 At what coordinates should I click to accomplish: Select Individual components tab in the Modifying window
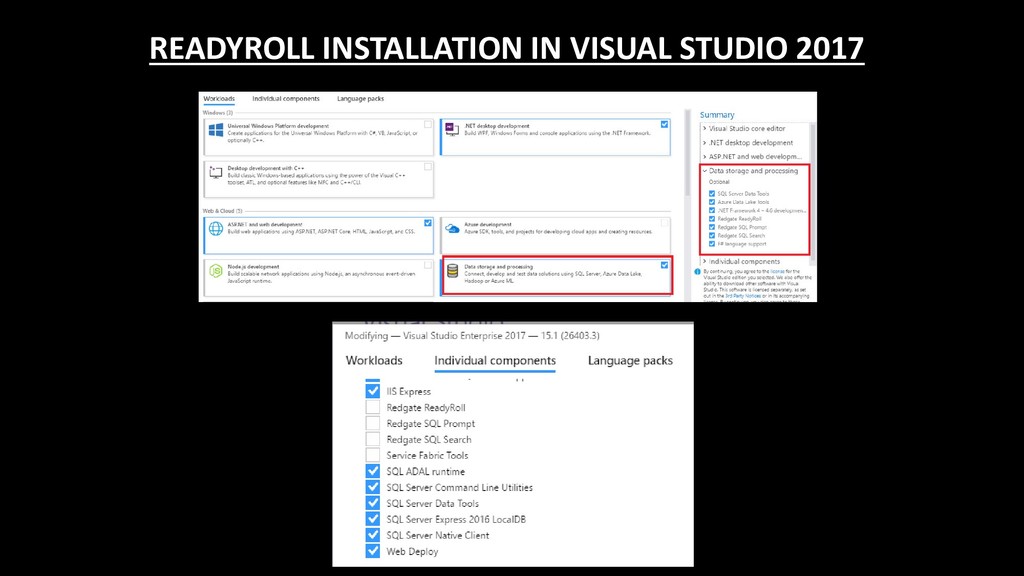(x=495, y=360)
